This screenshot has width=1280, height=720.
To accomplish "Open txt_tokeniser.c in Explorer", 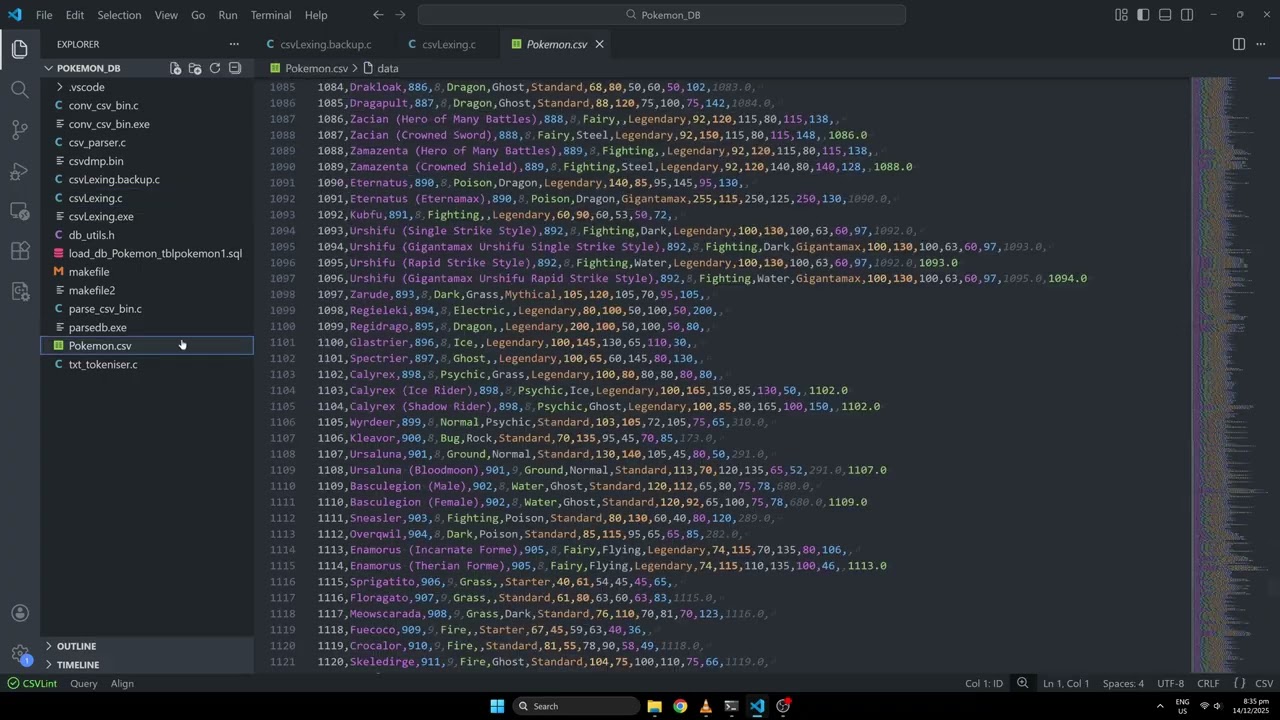I will click(x=146, y=364).
